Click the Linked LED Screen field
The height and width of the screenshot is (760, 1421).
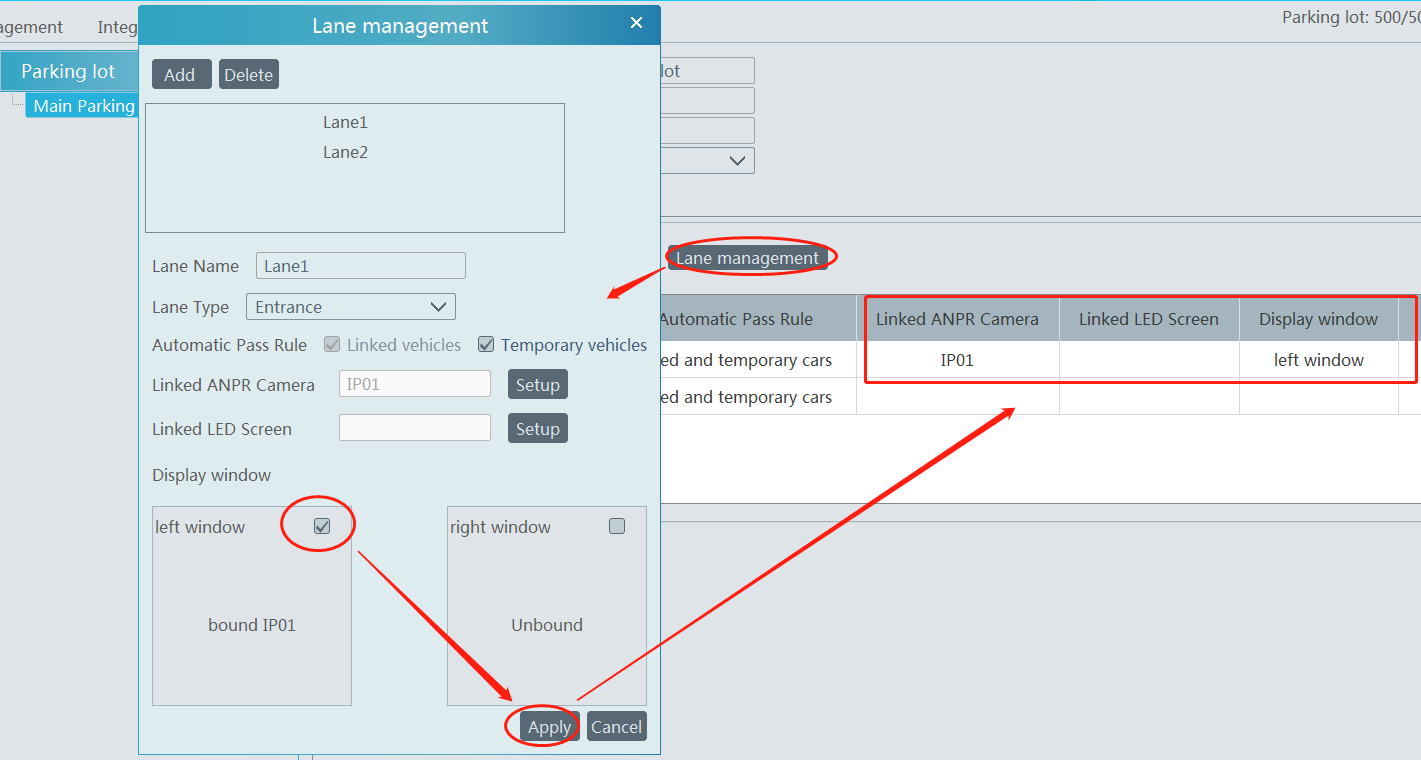(x=414, y=428)
